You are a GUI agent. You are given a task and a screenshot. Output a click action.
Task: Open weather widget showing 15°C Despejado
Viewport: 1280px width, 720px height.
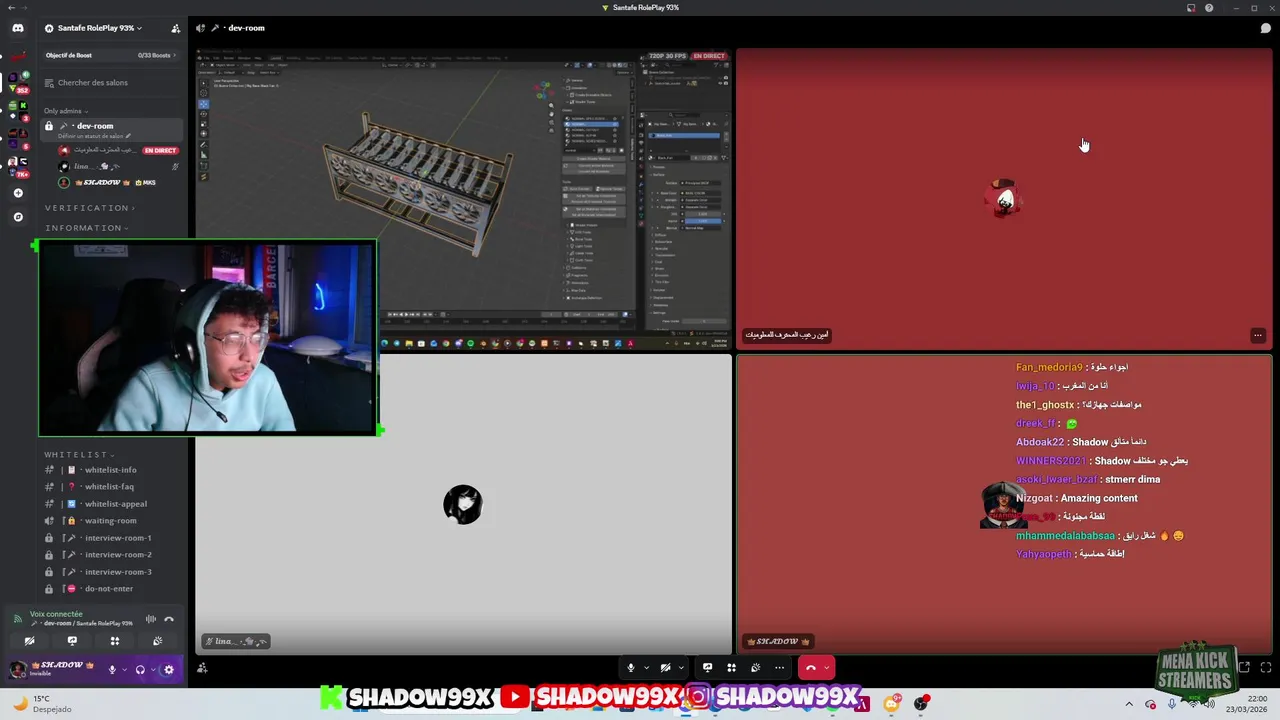[42, 704]
